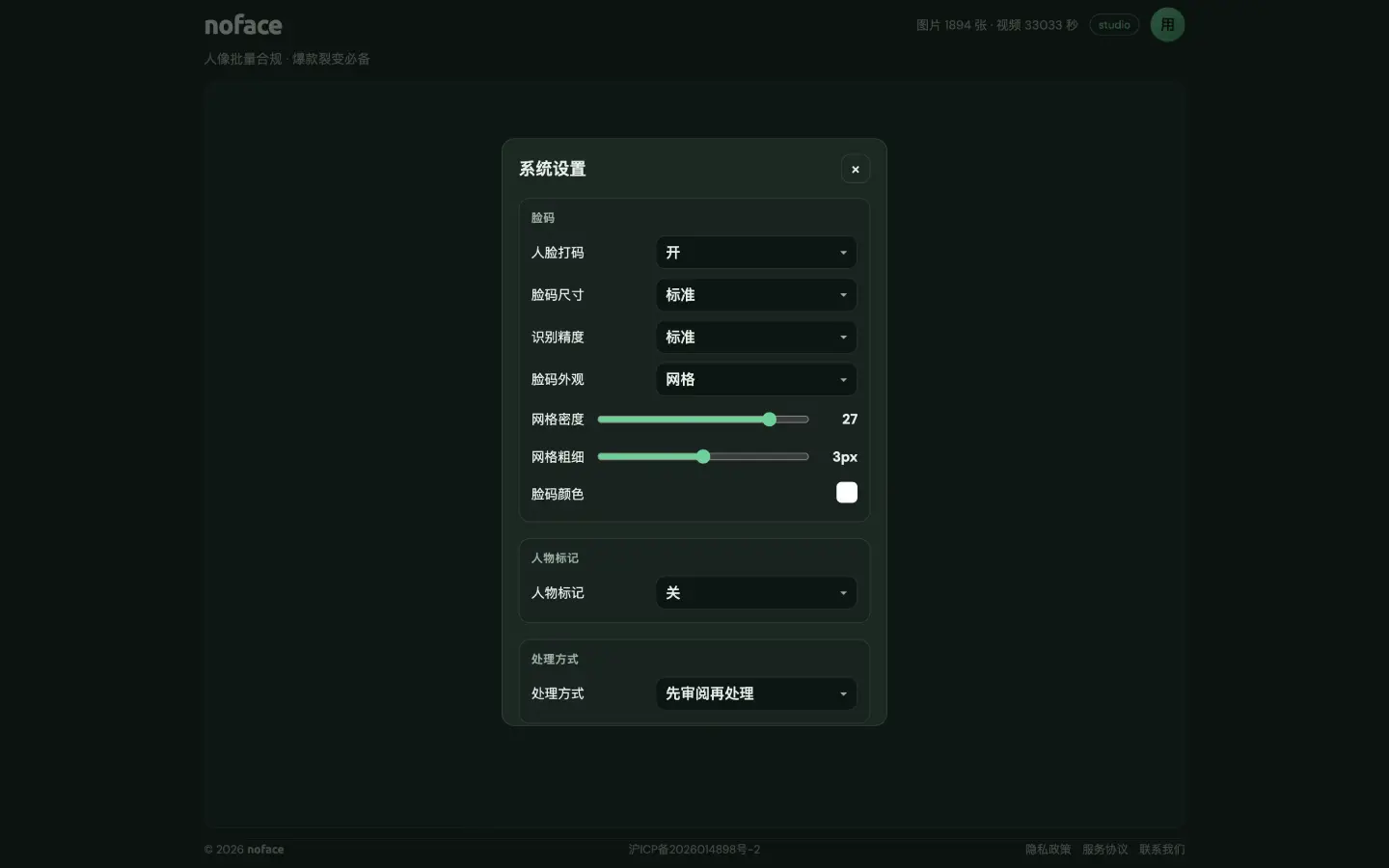Image resolution: width=1389 pixels, height=868 pixels.
Task: Click the 脸码 section heading
Action: coord(543,218)
